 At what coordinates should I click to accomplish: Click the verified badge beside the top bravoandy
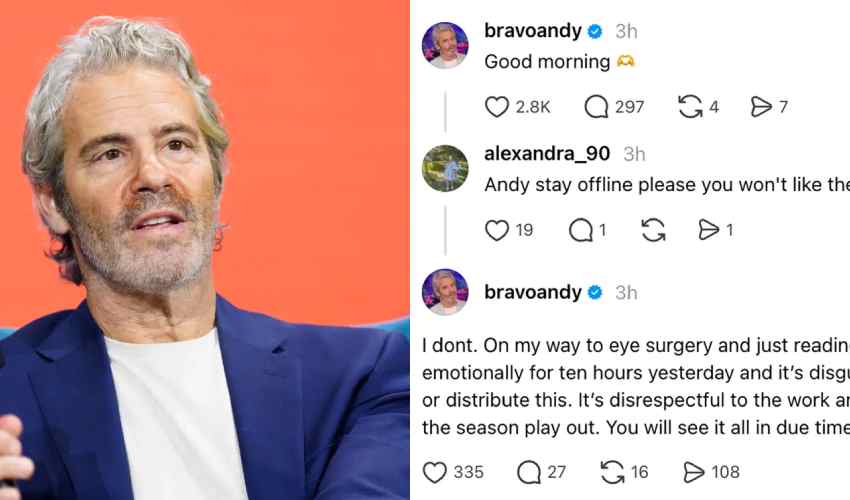[x=595, y=31]
